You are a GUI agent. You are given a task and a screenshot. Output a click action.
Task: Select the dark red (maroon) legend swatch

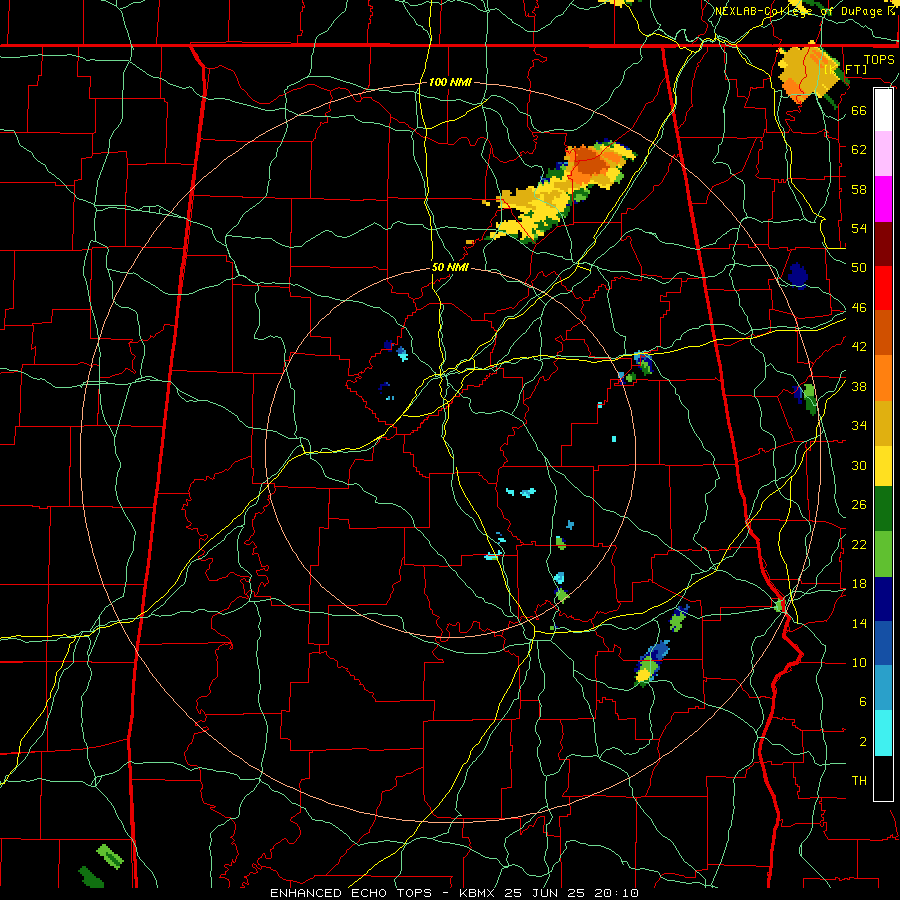tap(883, 244)
